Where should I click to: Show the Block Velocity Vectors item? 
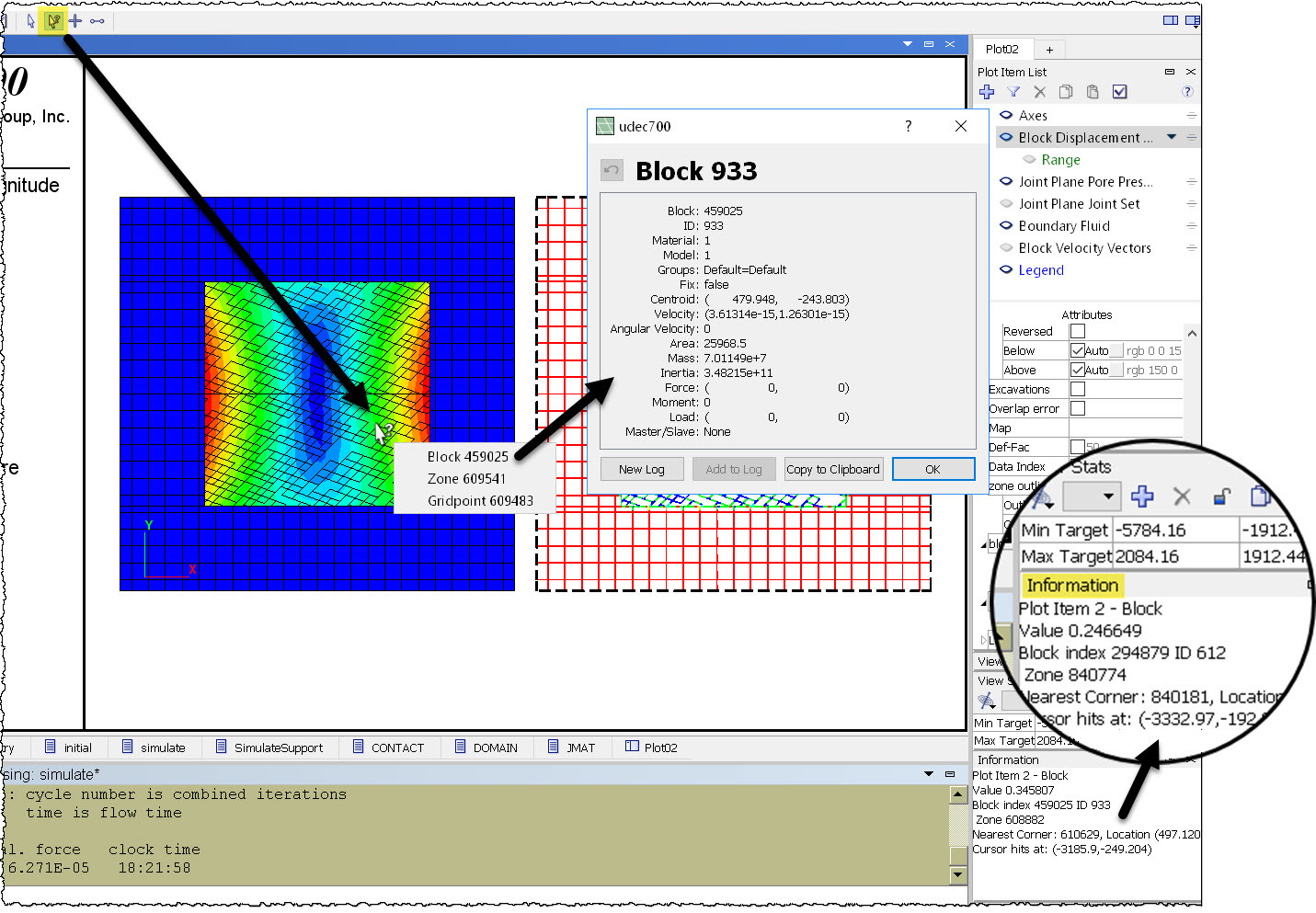pos(1006,248)
